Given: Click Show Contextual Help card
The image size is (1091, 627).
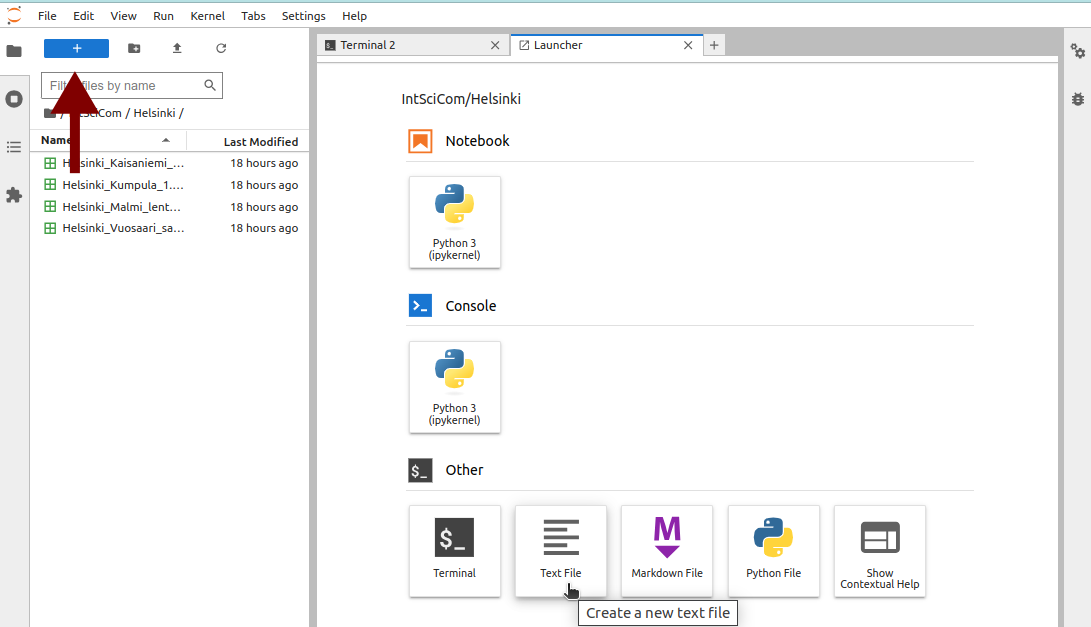Looking at the screenshot, I should coord(879,551).
